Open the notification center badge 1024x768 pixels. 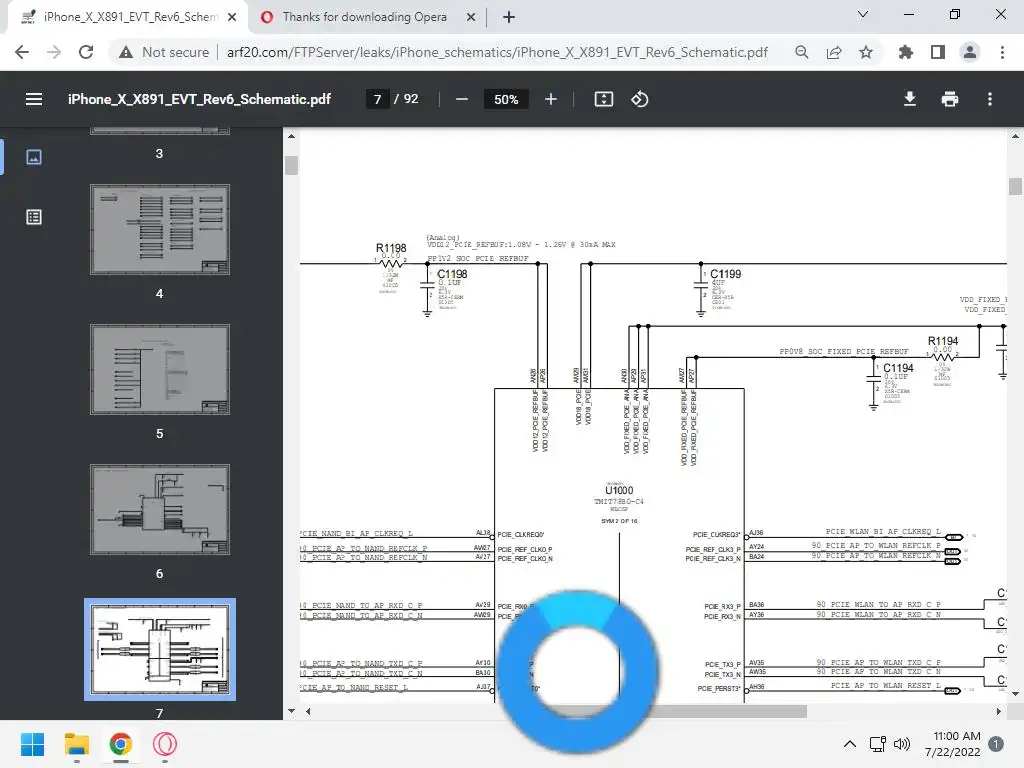996,744
